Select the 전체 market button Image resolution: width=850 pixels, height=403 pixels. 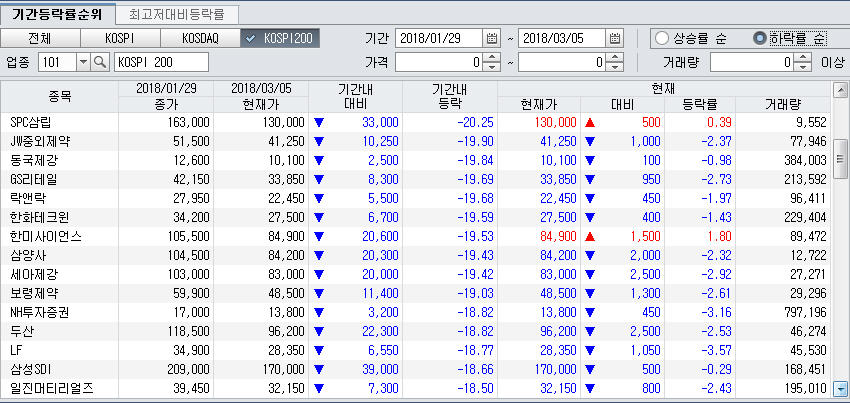[x=40, y=39]
